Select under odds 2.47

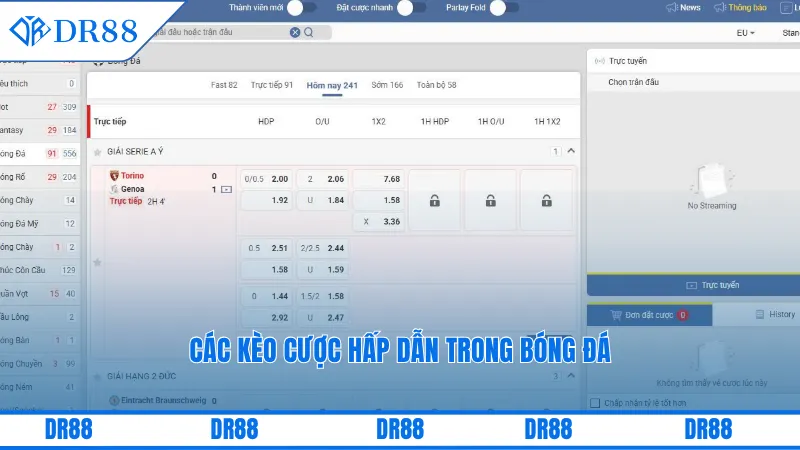[322, 317]
